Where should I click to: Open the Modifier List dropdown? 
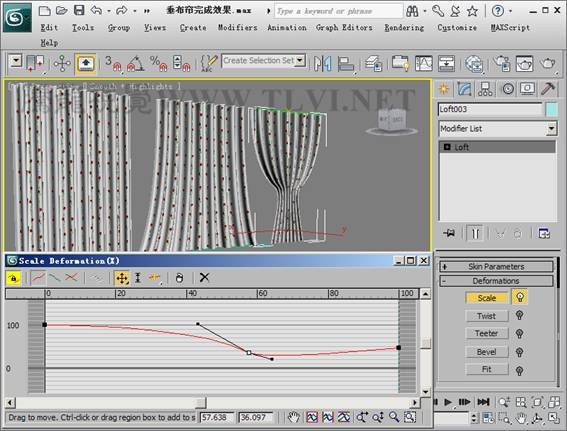pos(498,129)
